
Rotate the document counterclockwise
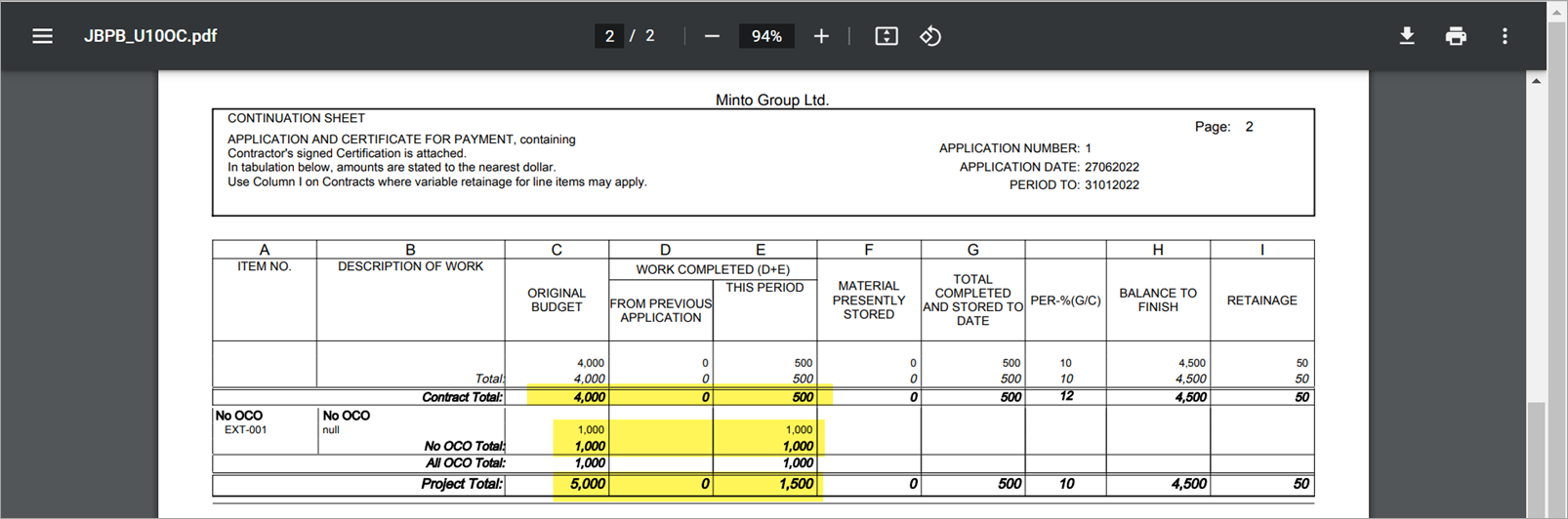tap(930, 36)
